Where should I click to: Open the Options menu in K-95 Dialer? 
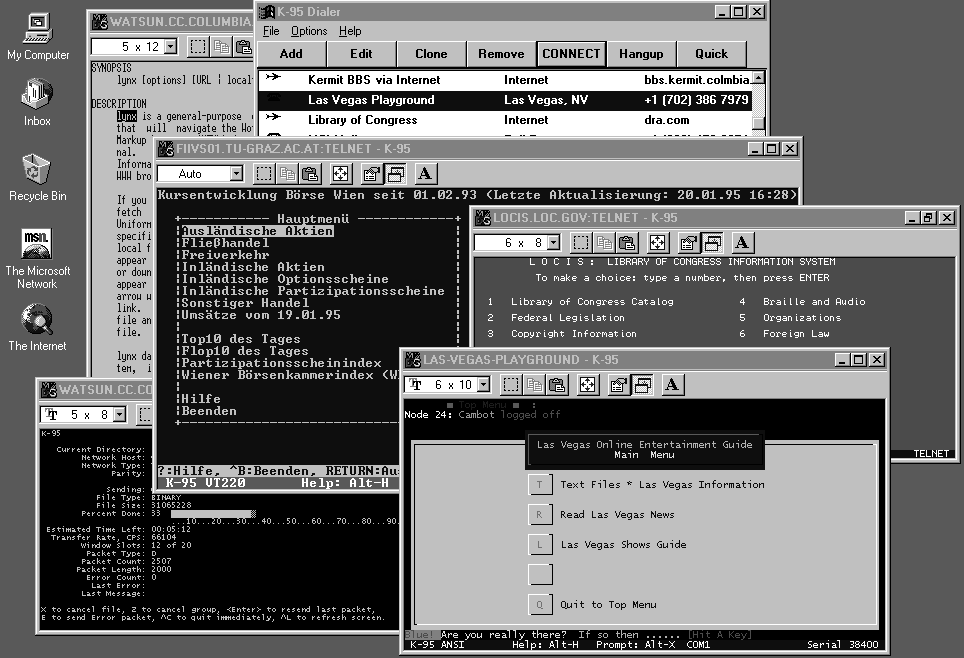pyautogui.click(x=309, y=31)
